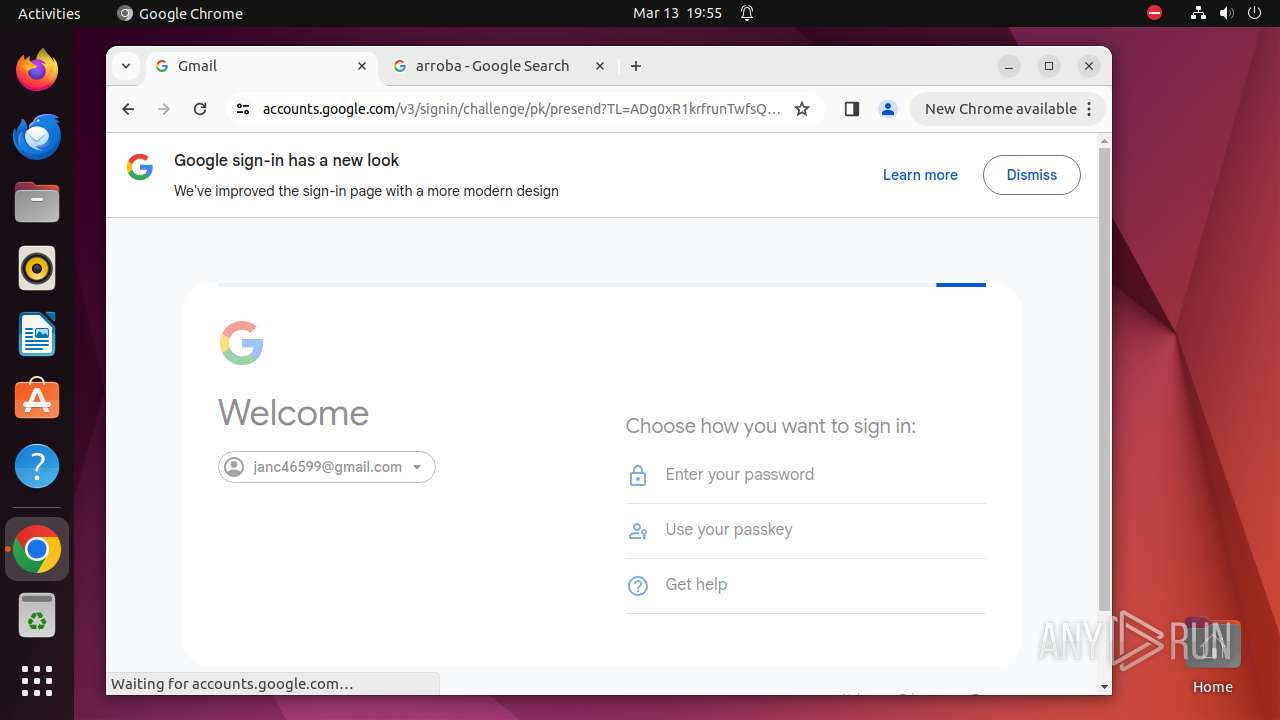This screenshot has height=720, width=1280.
Task: Select the Get help option
Action: point(806,585)
